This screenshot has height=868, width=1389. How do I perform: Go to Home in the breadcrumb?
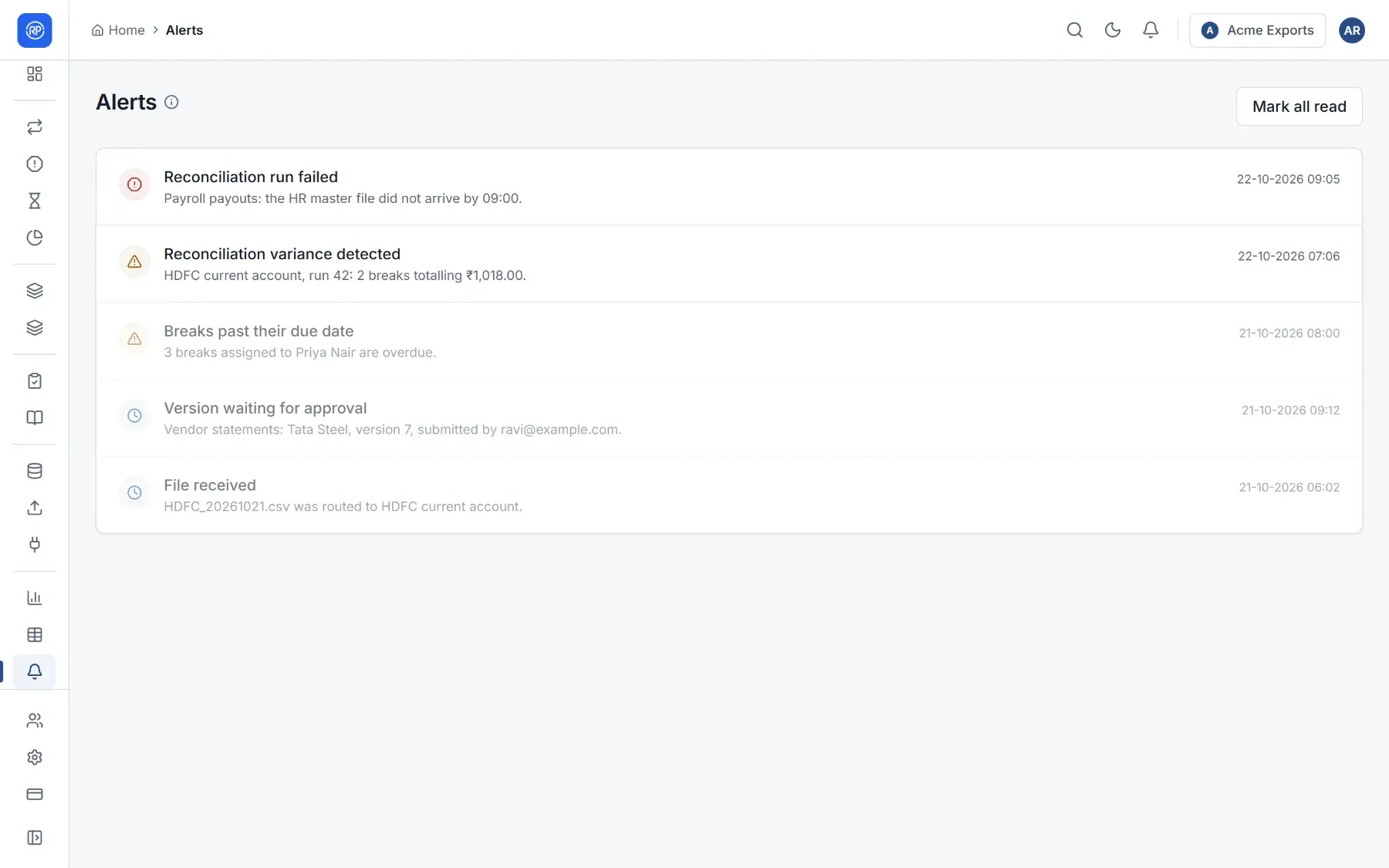coord(118,30)
